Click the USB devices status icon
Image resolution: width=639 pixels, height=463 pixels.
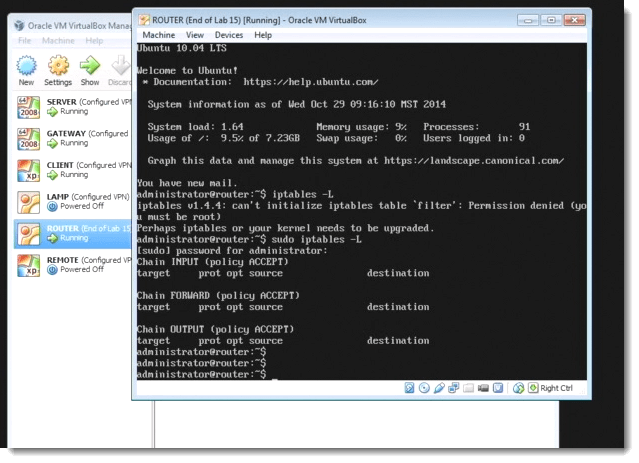439,388
